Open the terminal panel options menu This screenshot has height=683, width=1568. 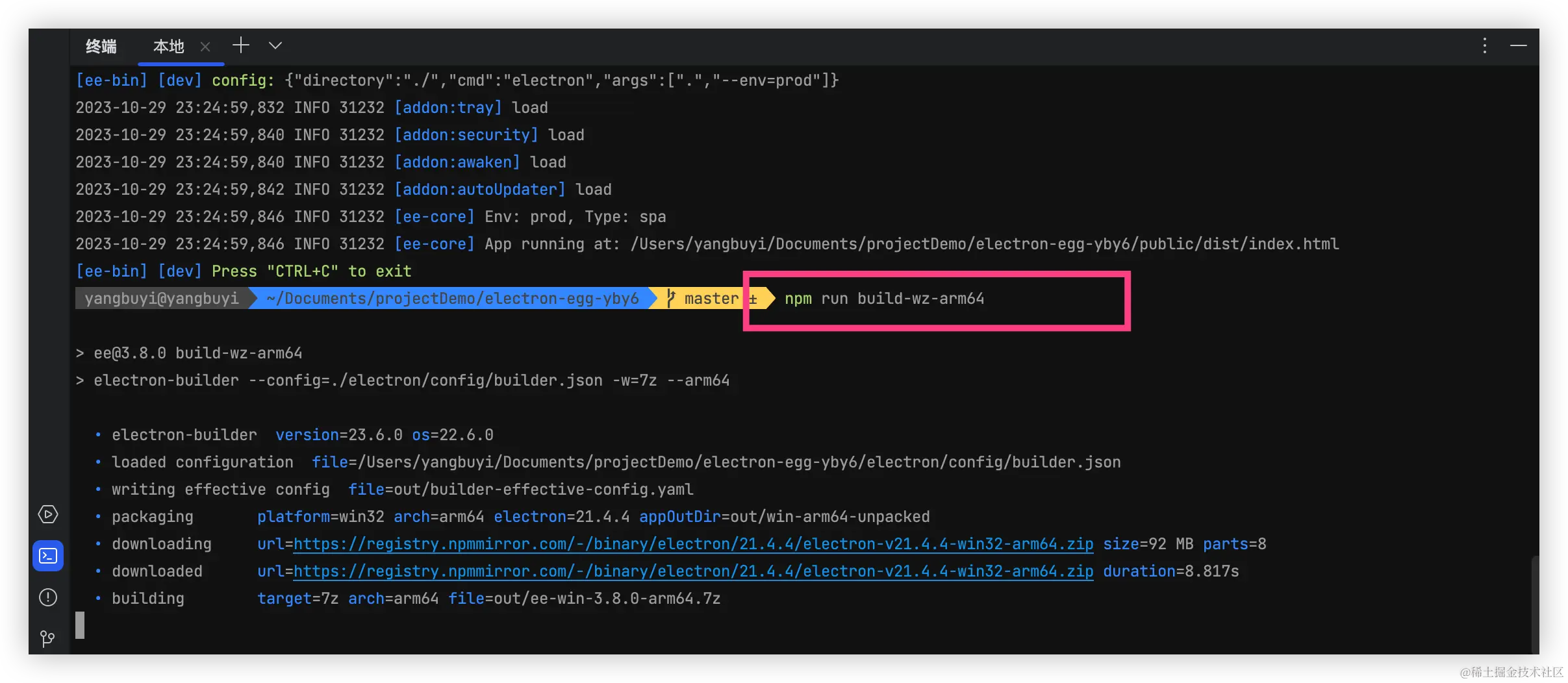coord(1484,45)
